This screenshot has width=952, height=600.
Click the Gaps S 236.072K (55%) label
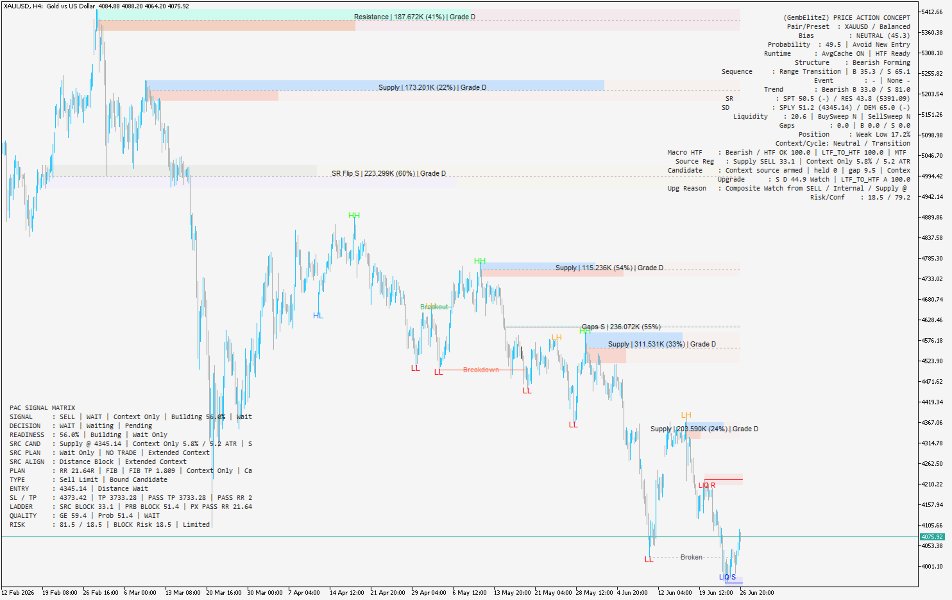tap(621, 327)
